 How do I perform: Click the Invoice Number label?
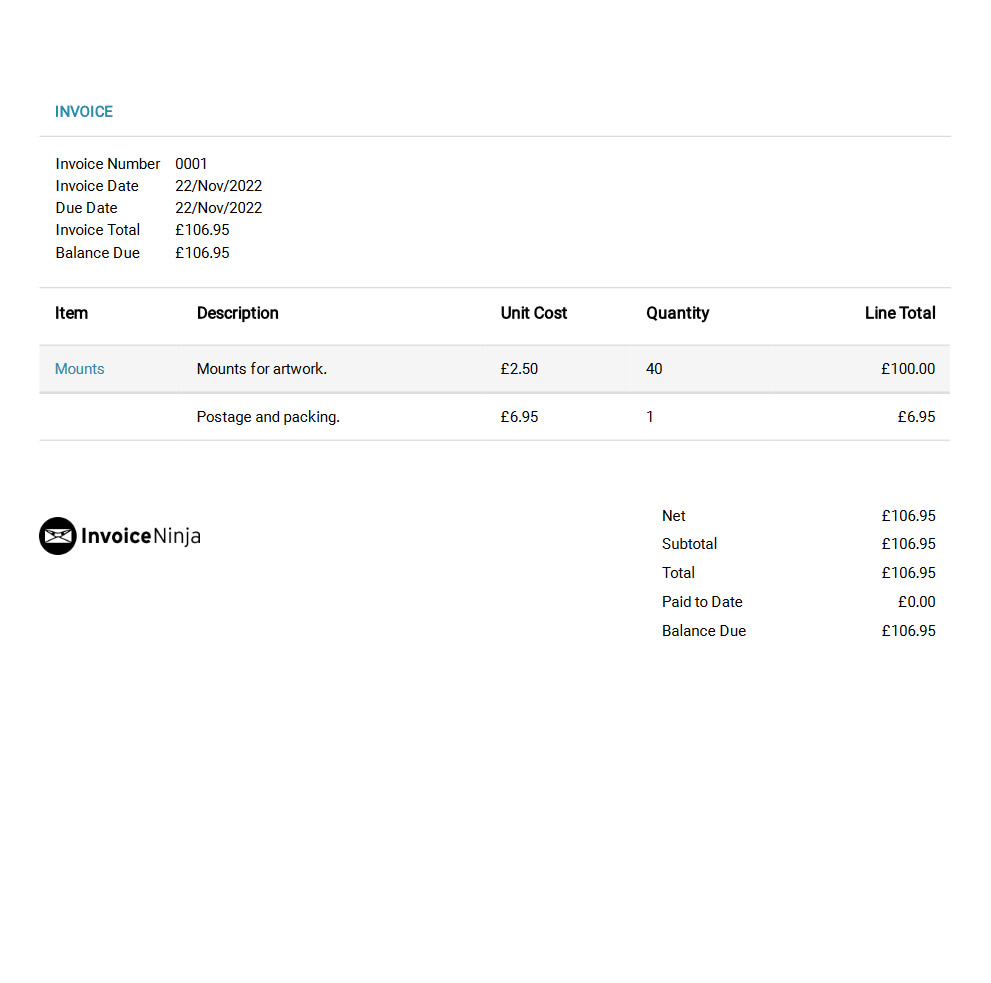tap(107, 164)
